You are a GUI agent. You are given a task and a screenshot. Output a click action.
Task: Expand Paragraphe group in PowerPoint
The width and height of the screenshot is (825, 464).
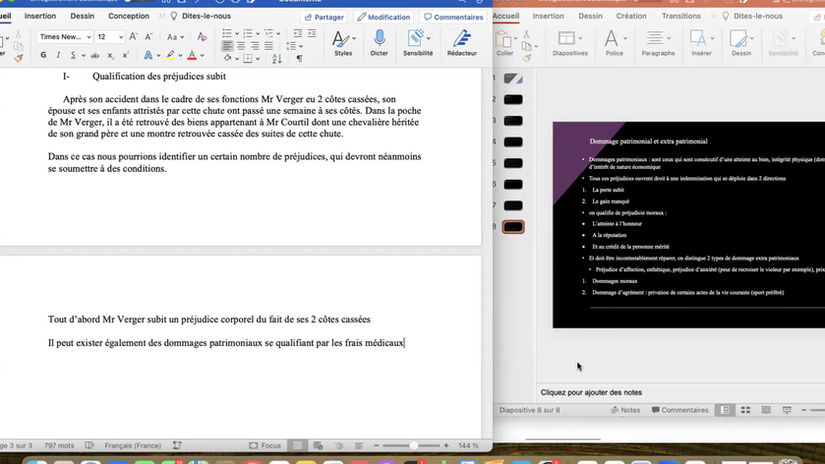click(x=658, y=43)
